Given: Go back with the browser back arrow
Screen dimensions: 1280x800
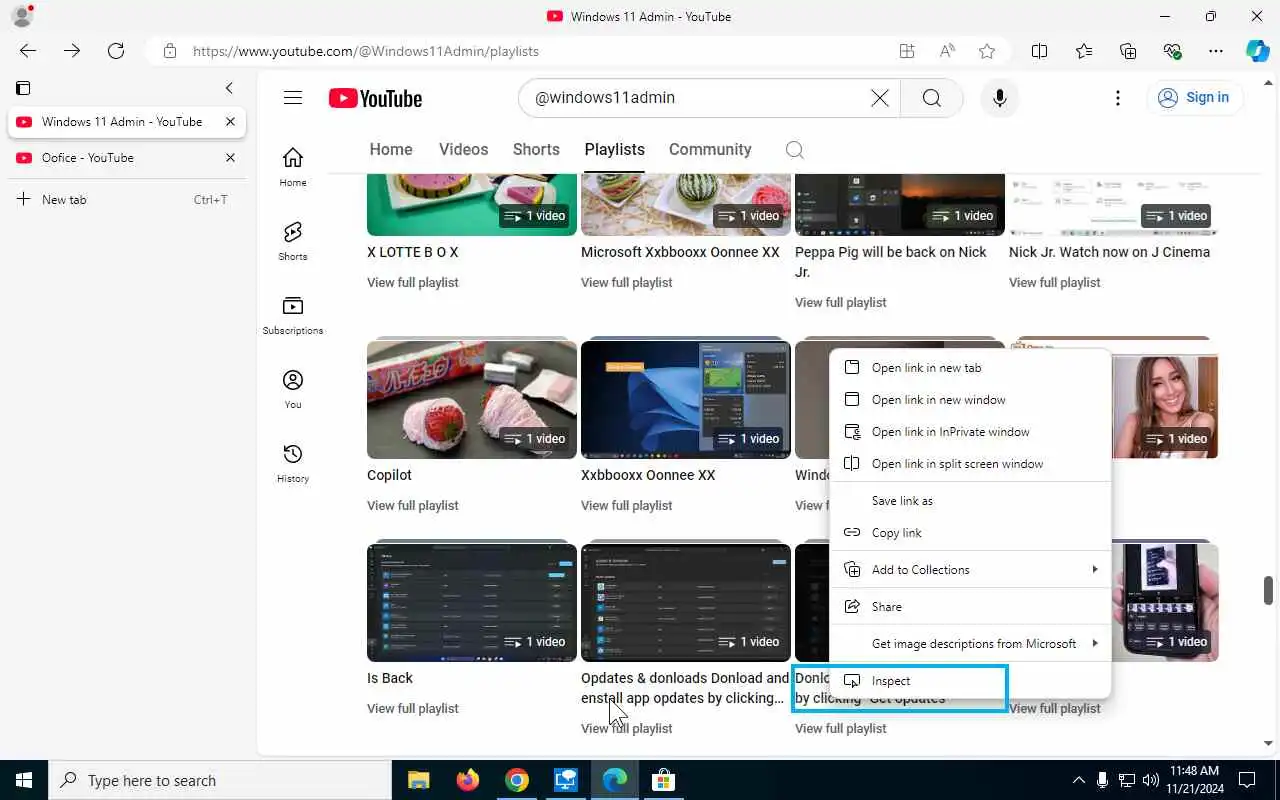Looking at the screenshot, I should pos(28,51).
